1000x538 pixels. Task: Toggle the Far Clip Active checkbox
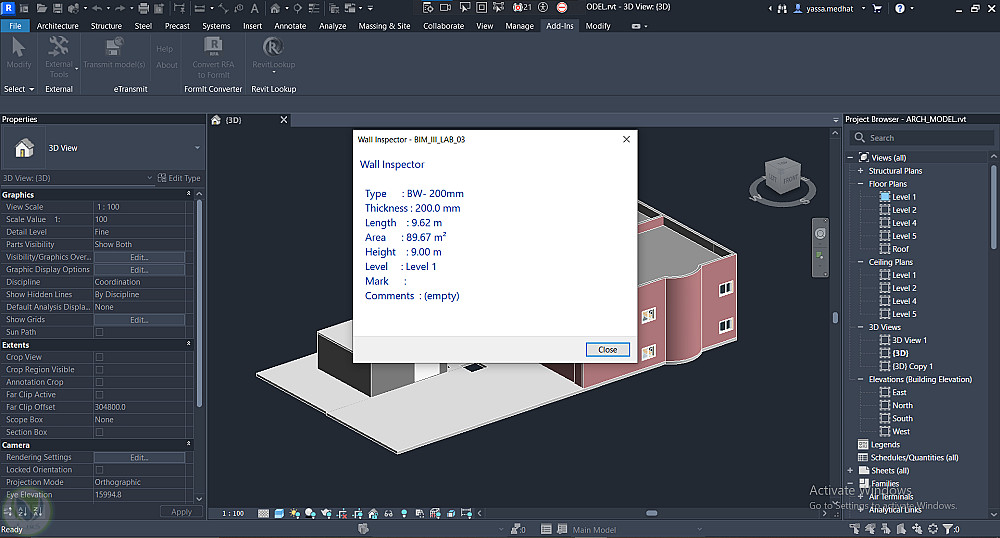[x=99, y=395]
